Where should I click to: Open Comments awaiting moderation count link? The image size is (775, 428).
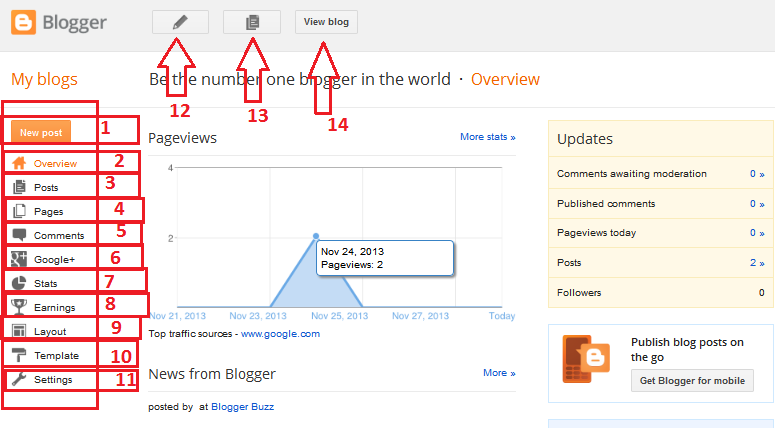(x=757, y=173)
